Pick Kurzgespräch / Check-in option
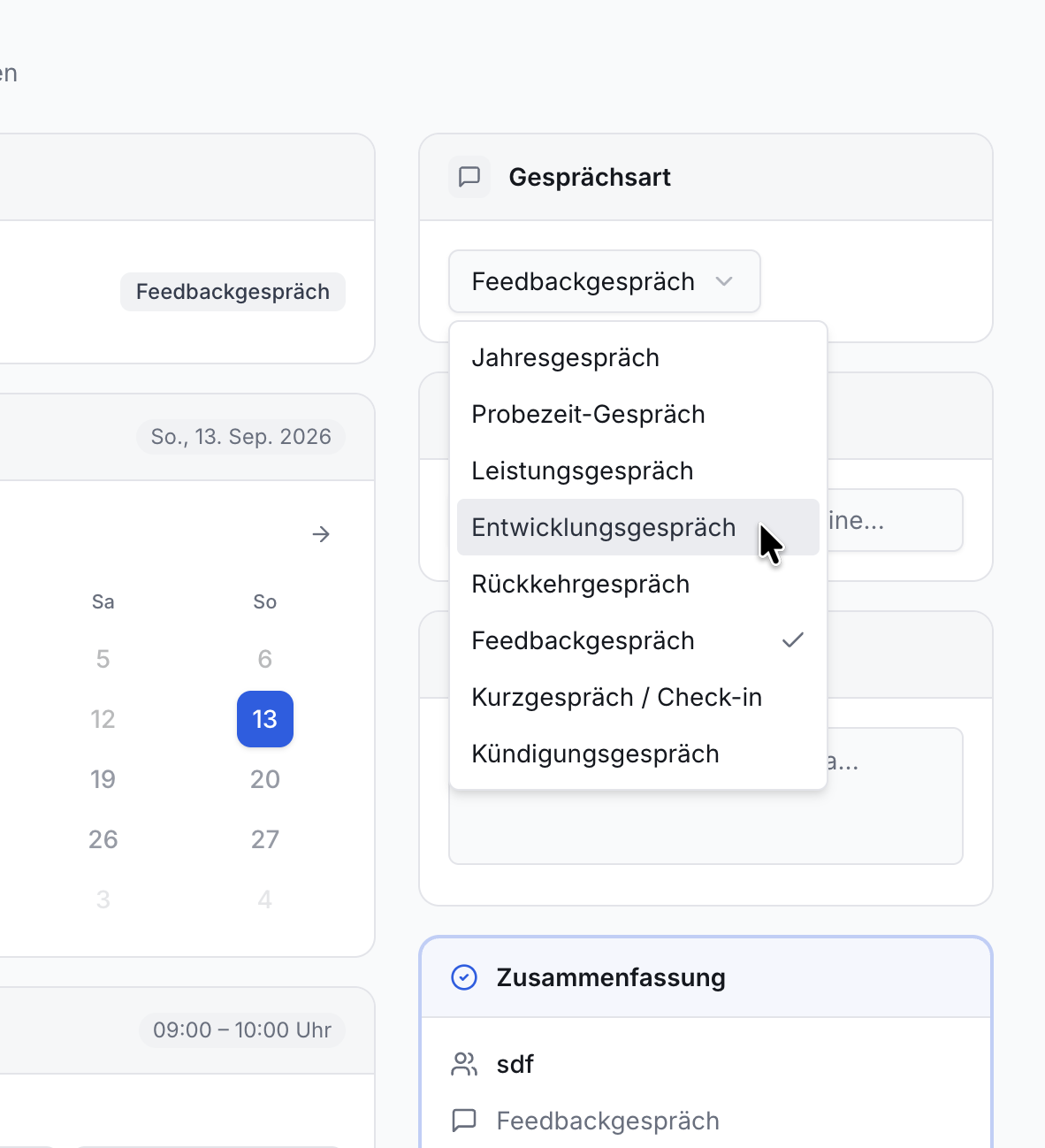The width and height of the screenshot is (1045, 1148). pyautogui.click(x=638, y=697)
